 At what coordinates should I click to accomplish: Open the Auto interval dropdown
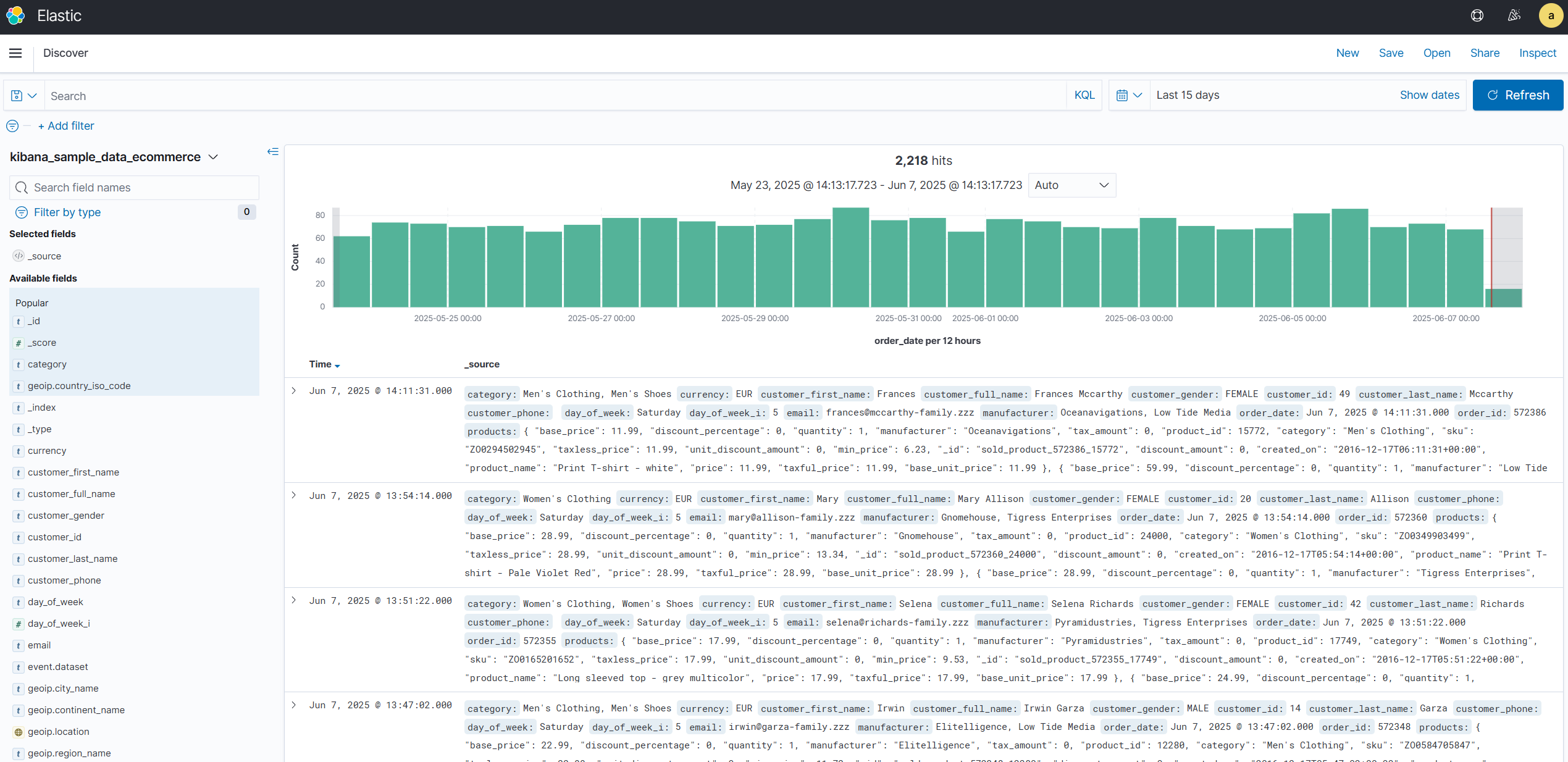[x=1071, y=185]
